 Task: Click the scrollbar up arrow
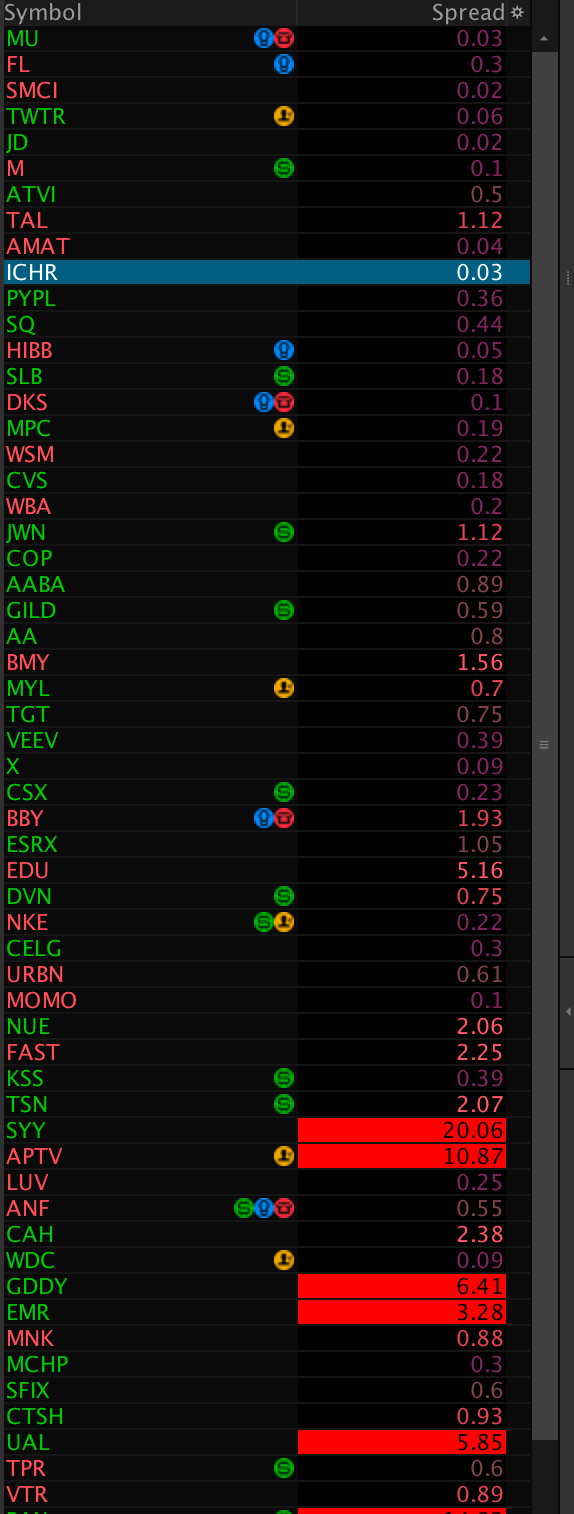coord(544,38)
